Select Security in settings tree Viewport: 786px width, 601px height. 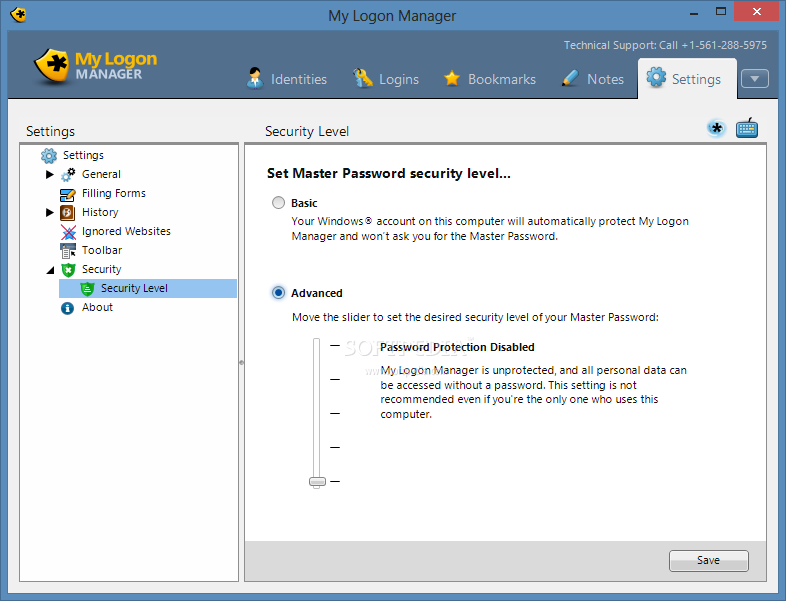102,270
